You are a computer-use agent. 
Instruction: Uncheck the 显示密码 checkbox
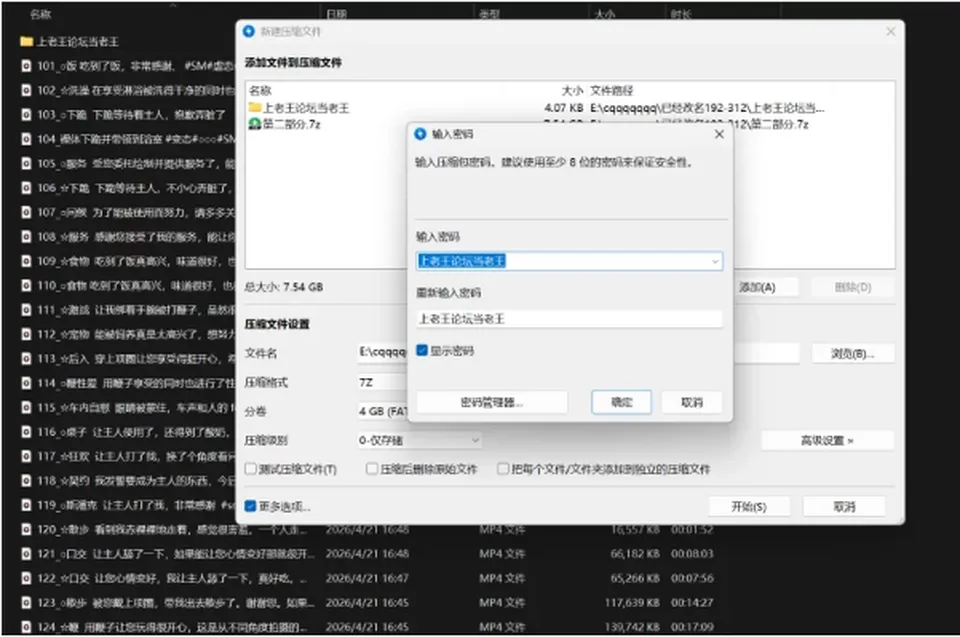422,350
